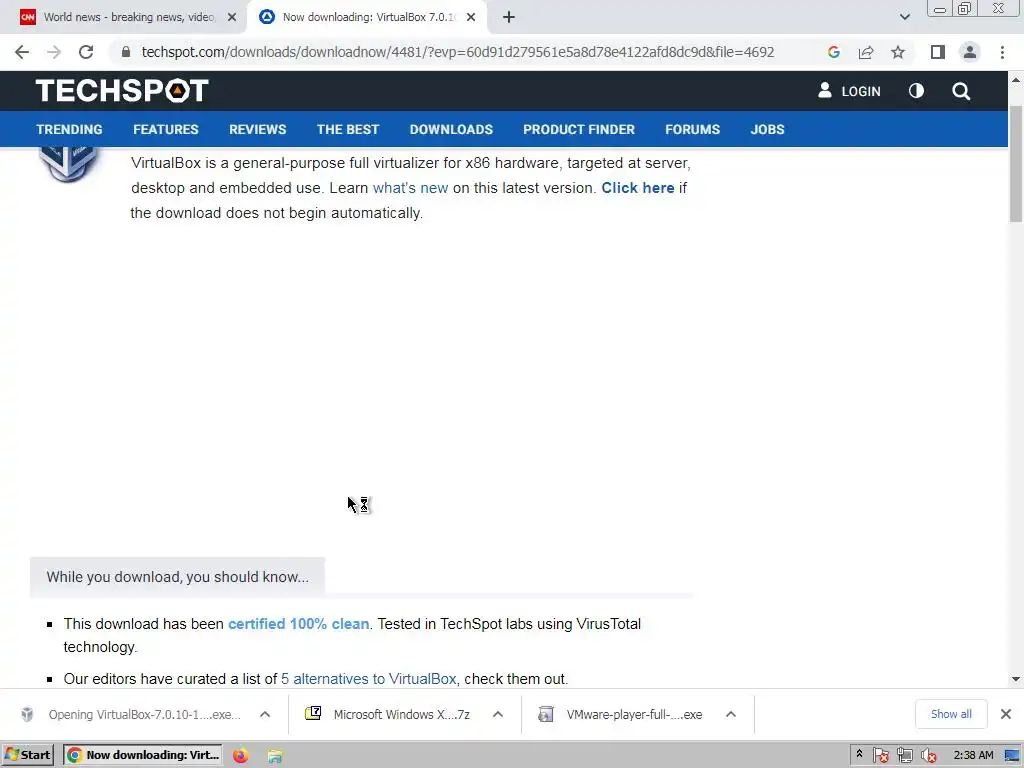1024x768 pixels.
Task: Bookmark this page with the star icon
Action: tap(898, 52)
